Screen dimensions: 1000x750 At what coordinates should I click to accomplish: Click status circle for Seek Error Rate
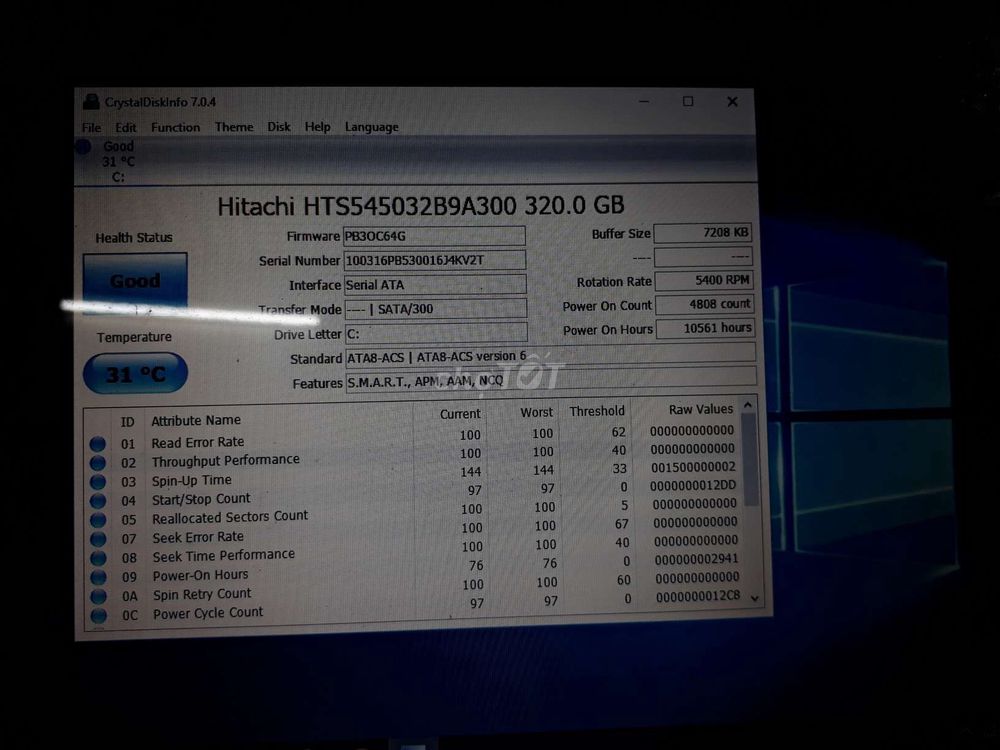tap(98, 539)
